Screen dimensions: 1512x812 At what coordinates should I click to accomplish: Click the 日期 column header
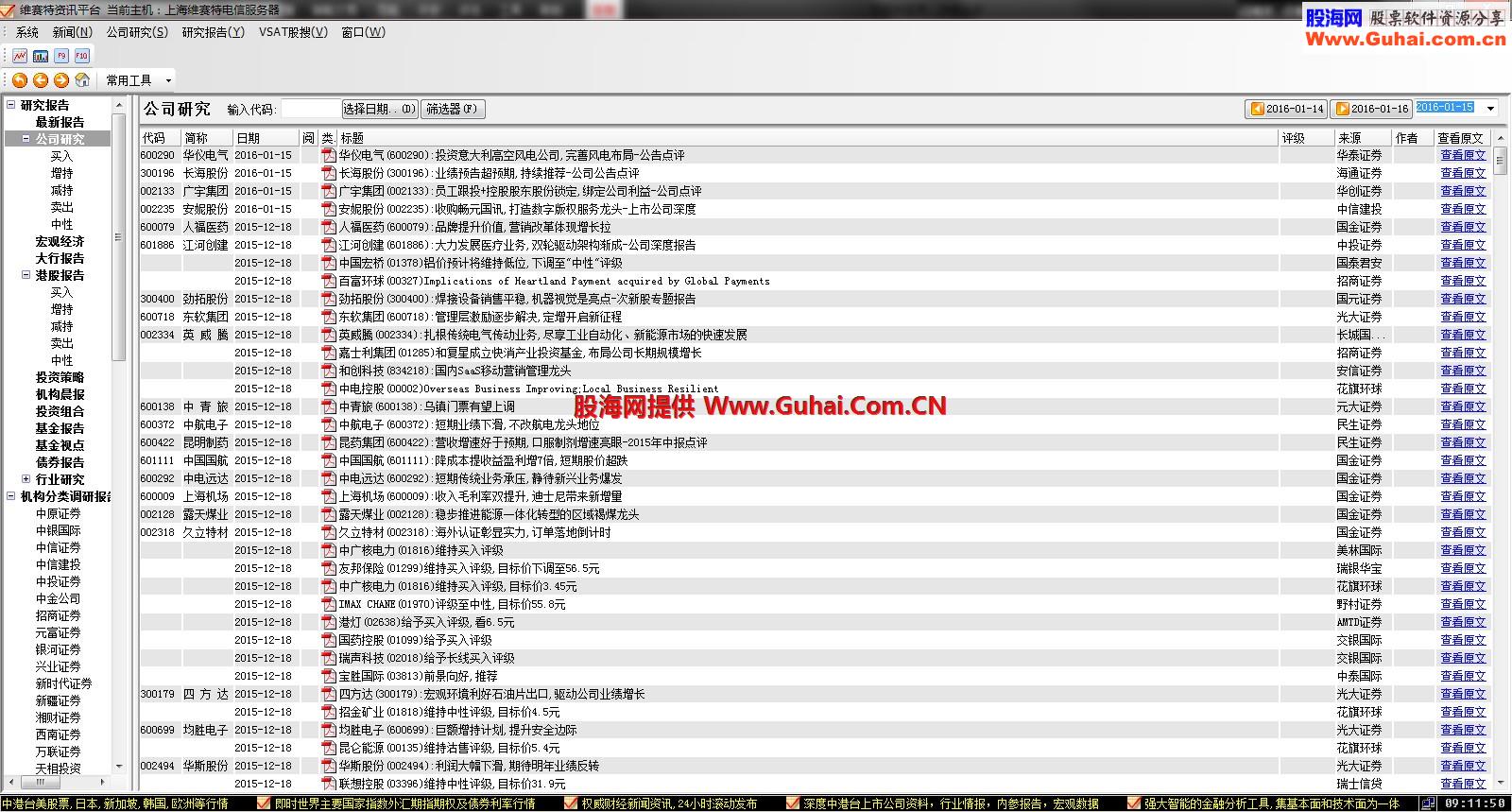[266, 138]
